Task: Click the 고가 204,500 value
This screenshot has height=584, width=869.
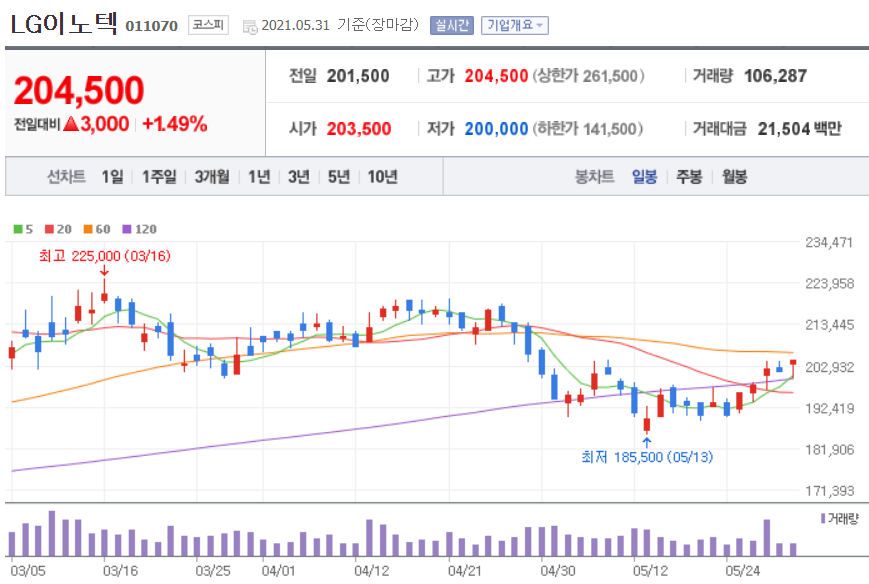Action: (x=496, y=76)
